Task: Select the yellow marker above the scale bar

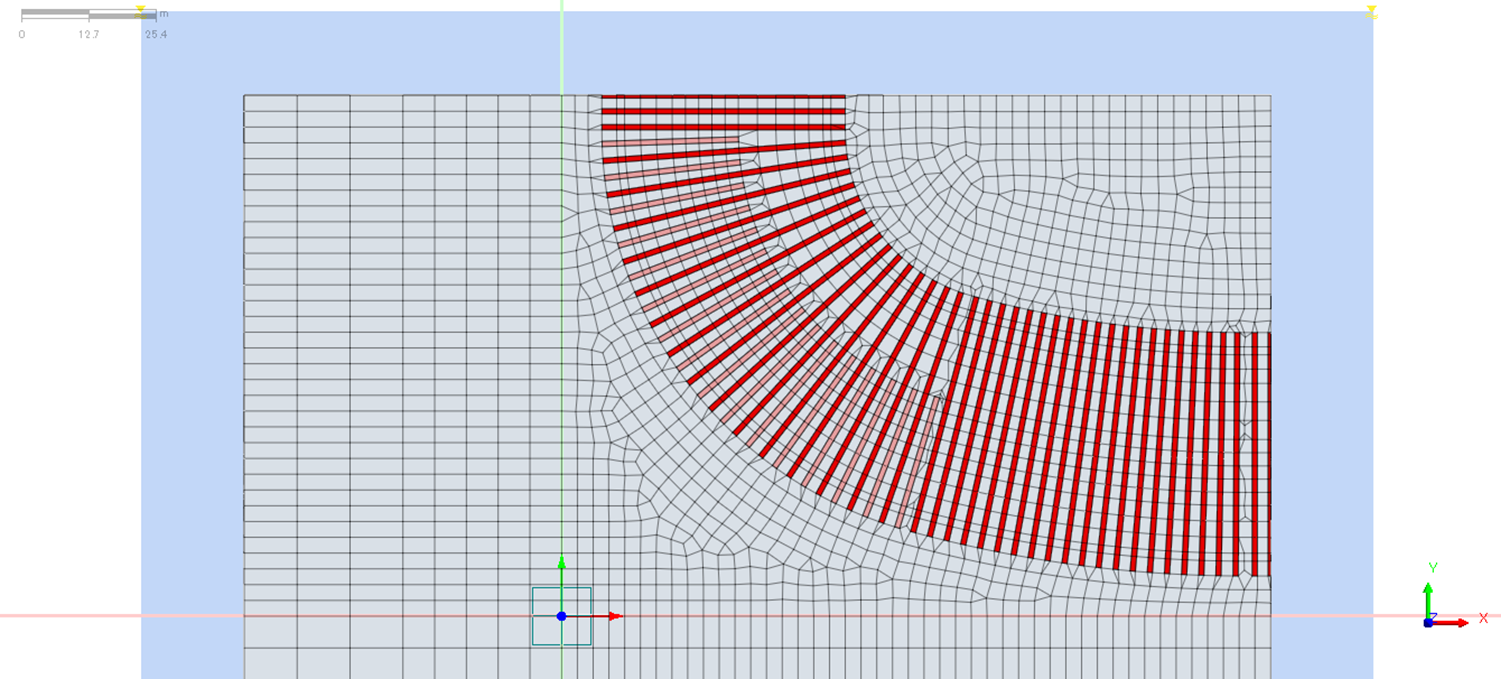Action: point(141,11)
